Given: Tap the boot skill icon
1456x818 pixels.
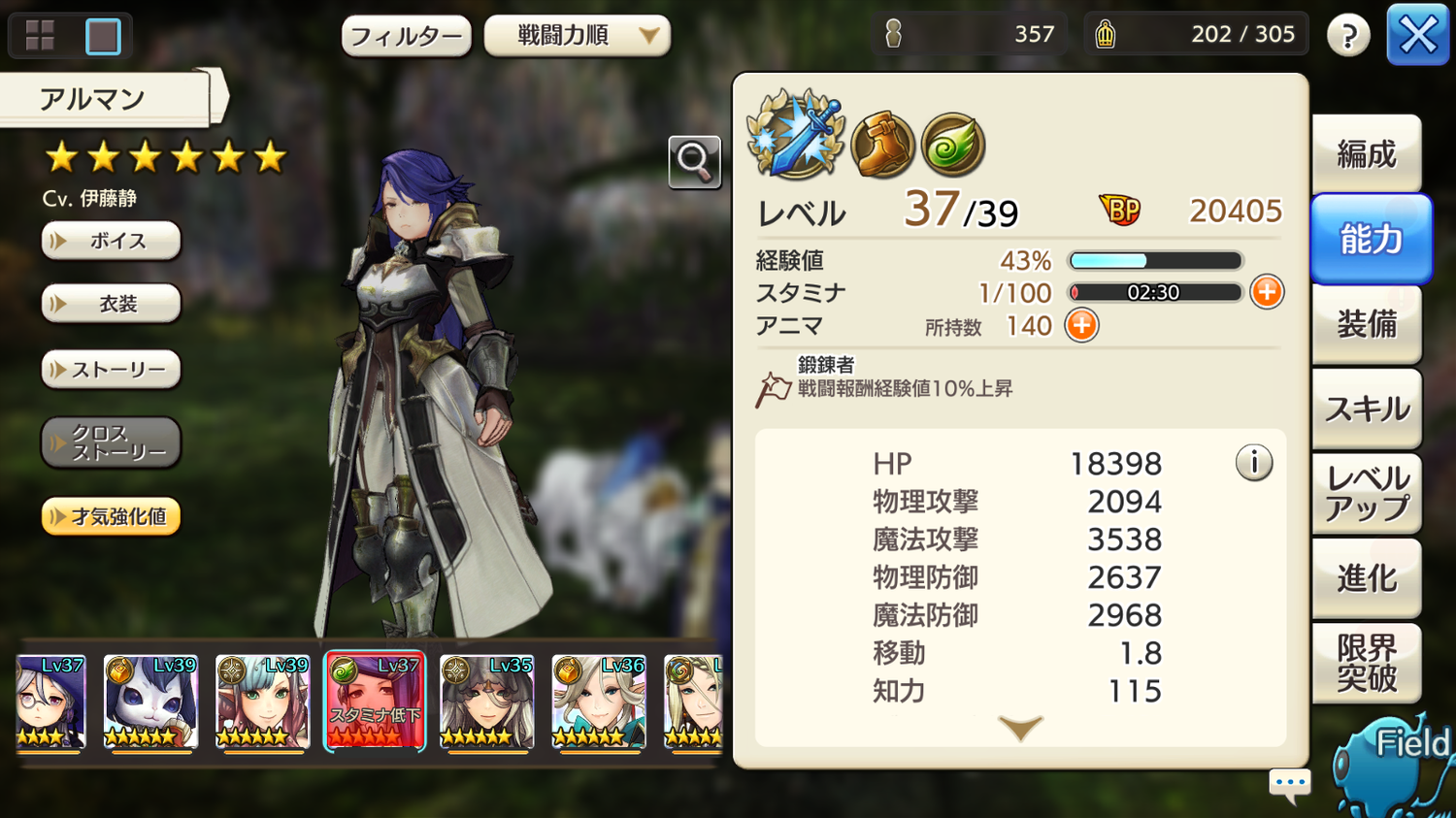Looking at the screenshot, I should 882,146.
